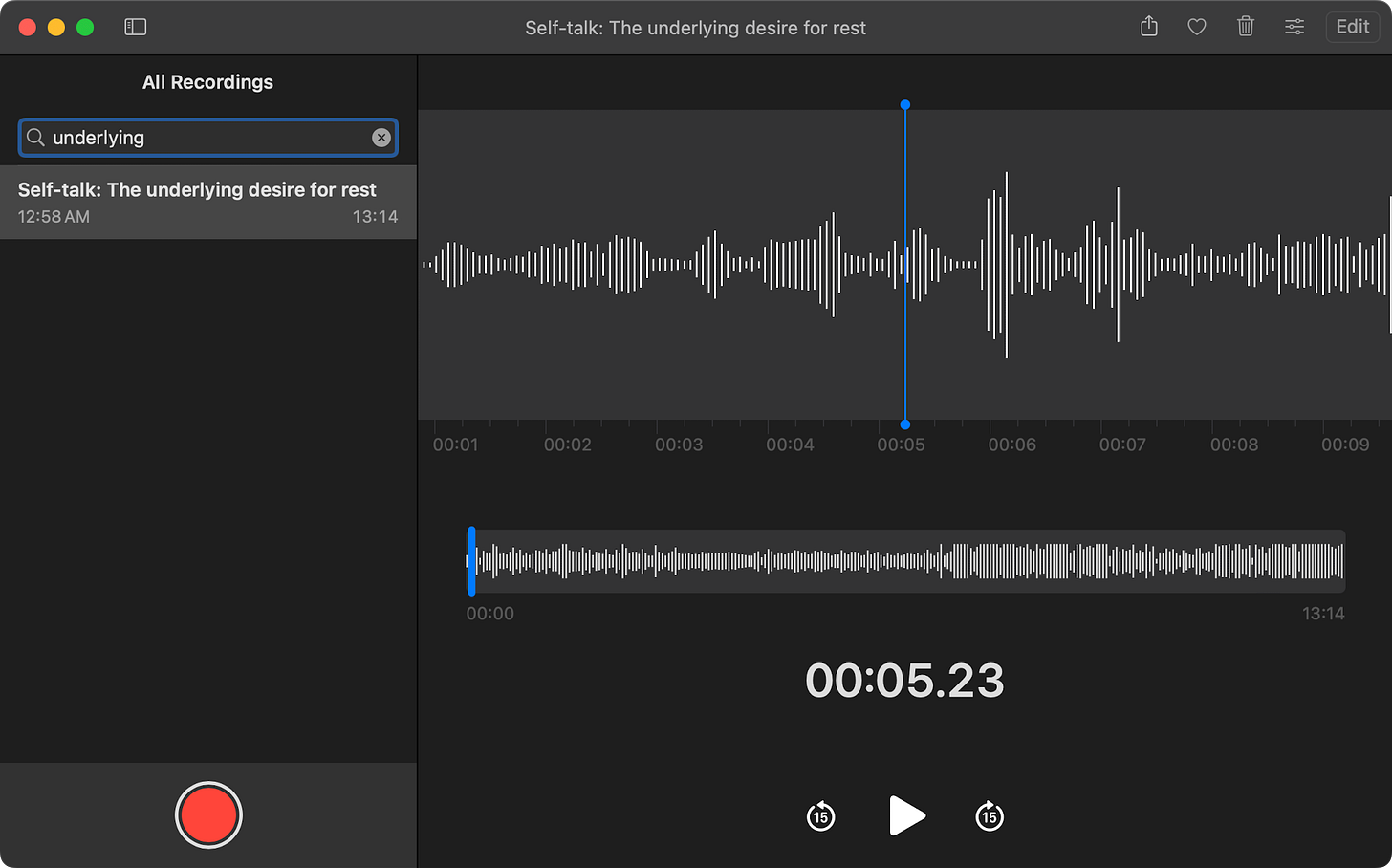Mark the recording as favorite with the heart icon

pyautogui.click(x=1197, y=27)
